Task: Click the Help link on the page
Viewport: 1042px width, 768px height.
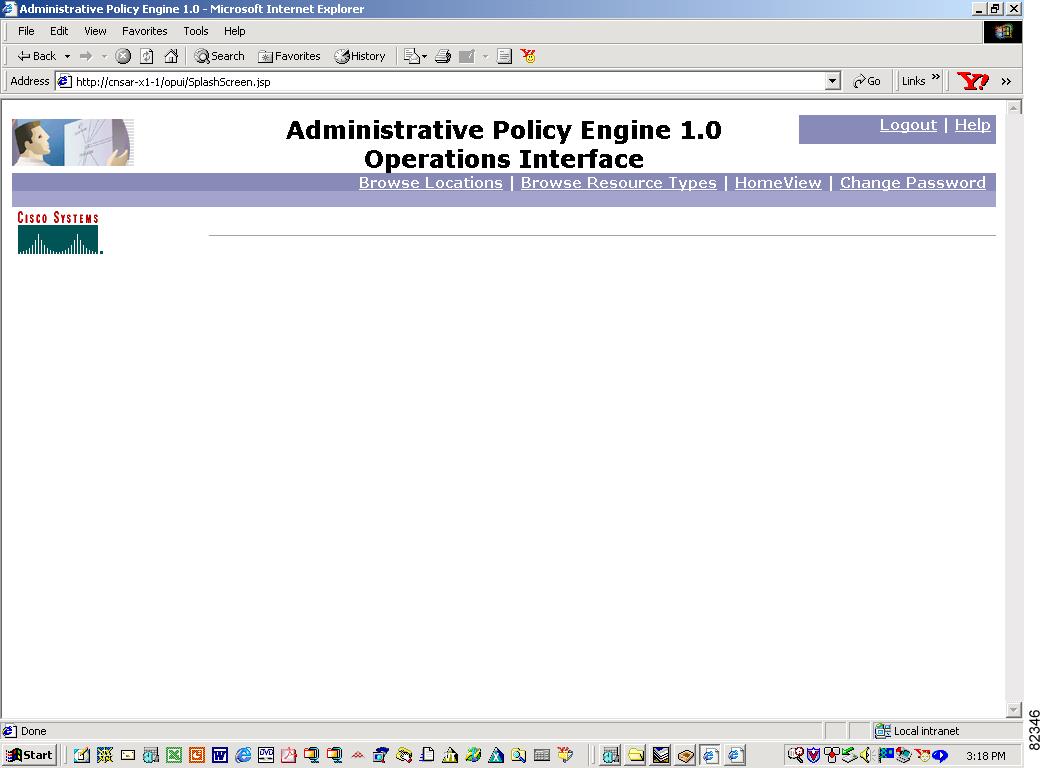Action: [972, 125]
